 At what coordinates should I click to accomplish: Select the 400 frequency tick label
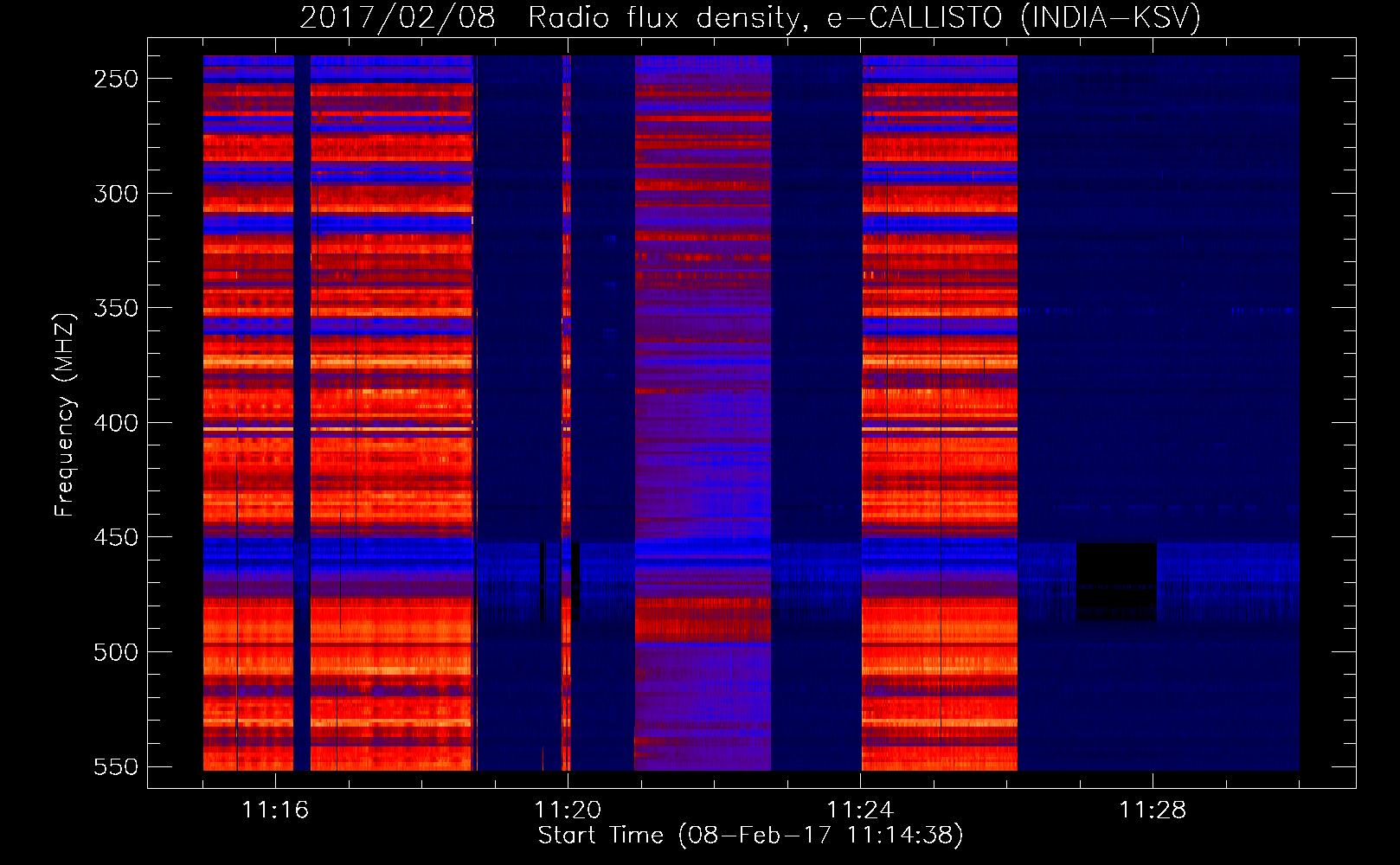pos(116,423)
